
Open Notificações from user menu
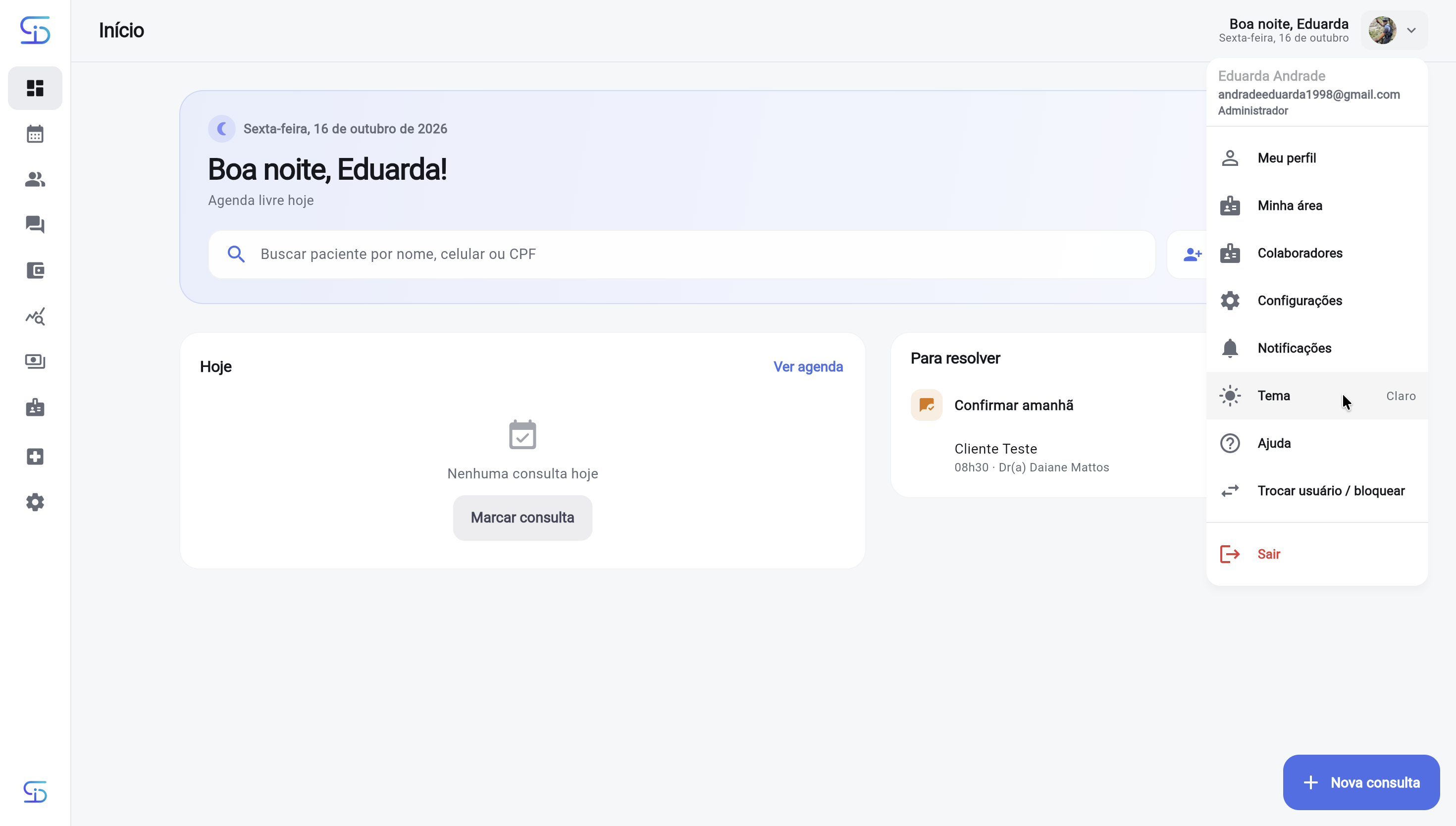[1316, 348]
